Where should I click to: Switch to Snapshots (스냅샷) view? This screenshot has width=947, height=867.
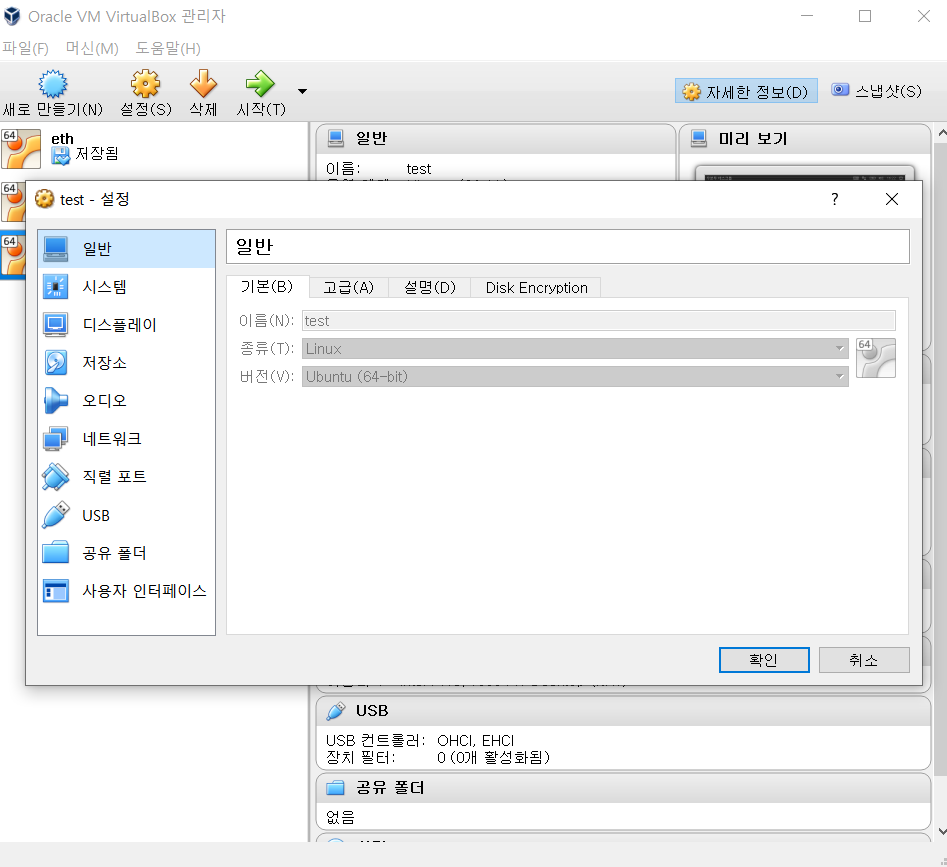(877, 91)
